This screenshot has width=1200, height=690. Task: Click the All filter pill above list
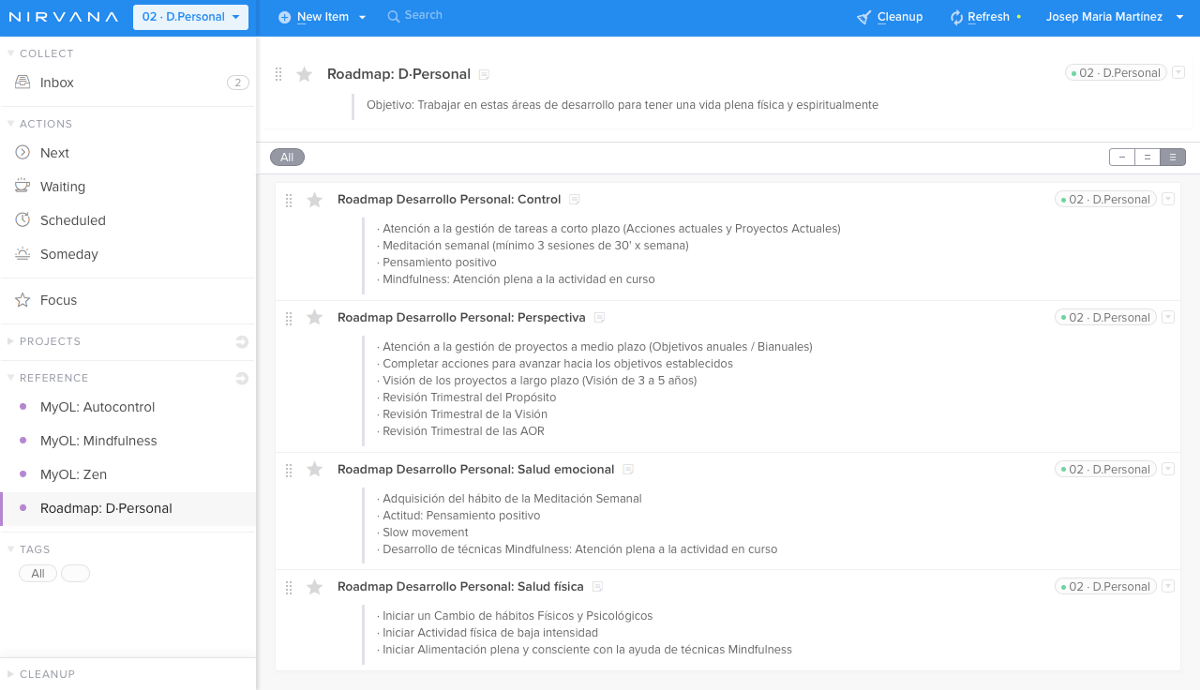[x=287, y=157]
